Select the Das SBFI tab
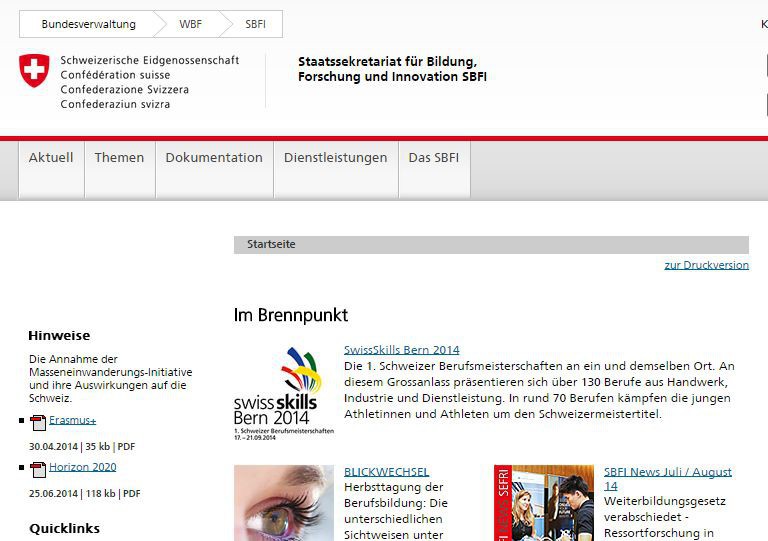Image resolution: width=768 pixels, height=541 pixels. [x=434, y=169]
